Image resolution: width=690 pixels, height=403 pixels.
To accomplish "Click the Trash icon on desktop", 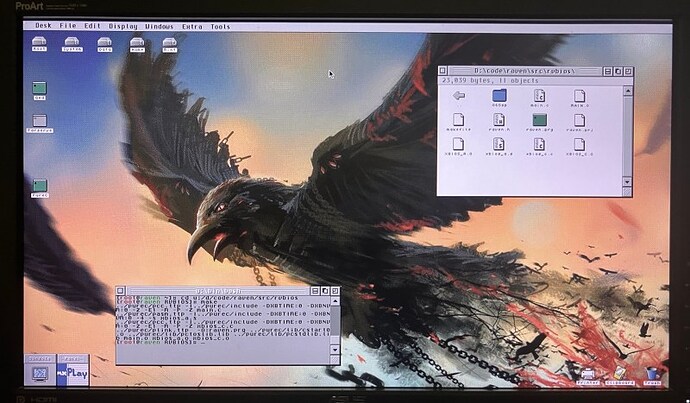I will point(653,376).
